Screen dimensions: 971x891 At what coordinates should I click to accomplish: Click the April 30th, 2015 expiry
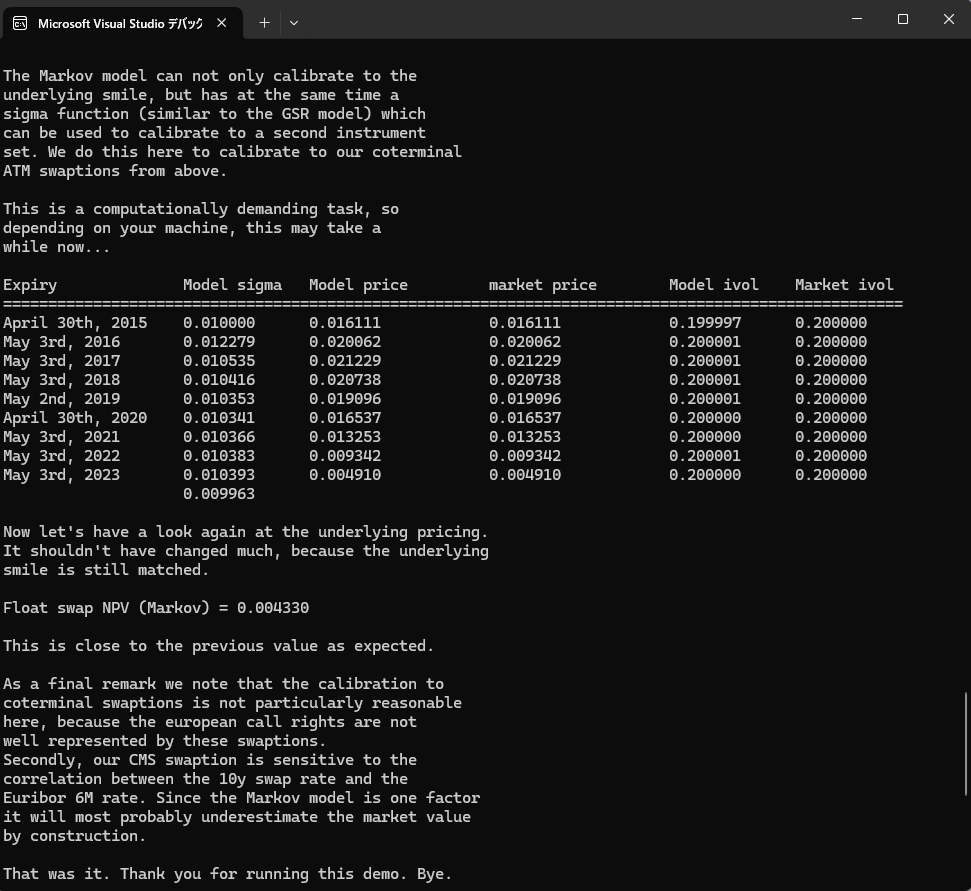click(75, 323)
